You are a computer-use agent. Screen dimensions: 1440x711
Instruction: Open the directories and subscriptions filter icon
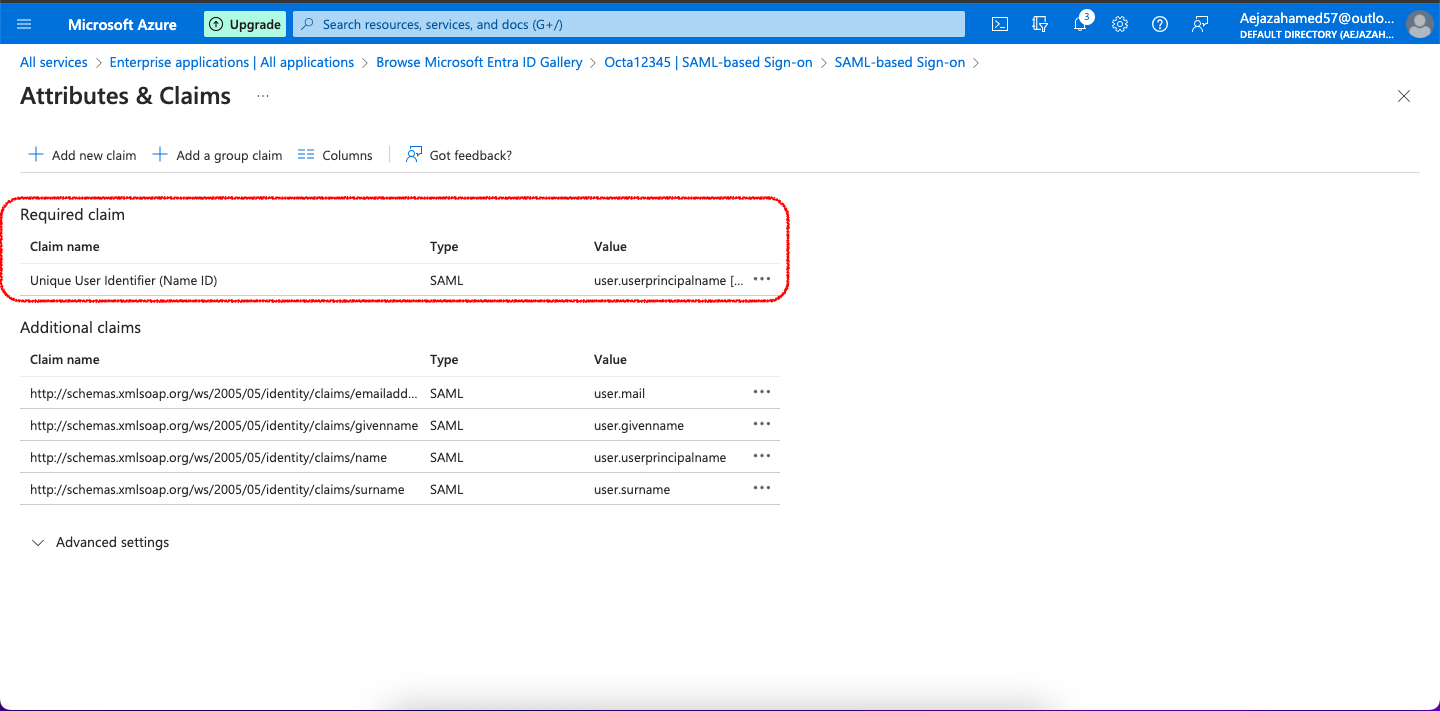point(1040,24)
